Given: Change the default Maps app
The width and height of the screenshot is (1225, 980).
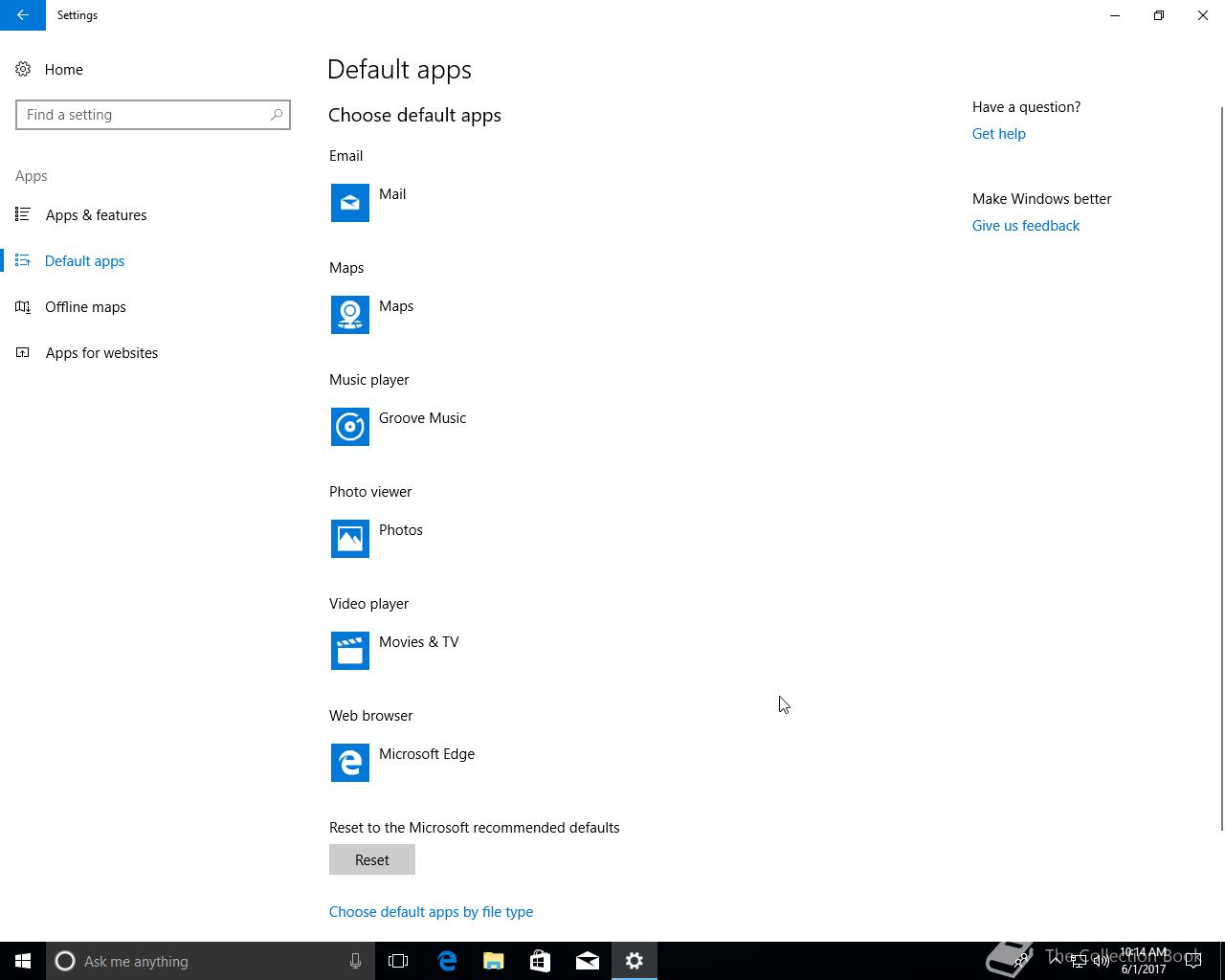Looking at the screenshot, I should tap(396, 306).
